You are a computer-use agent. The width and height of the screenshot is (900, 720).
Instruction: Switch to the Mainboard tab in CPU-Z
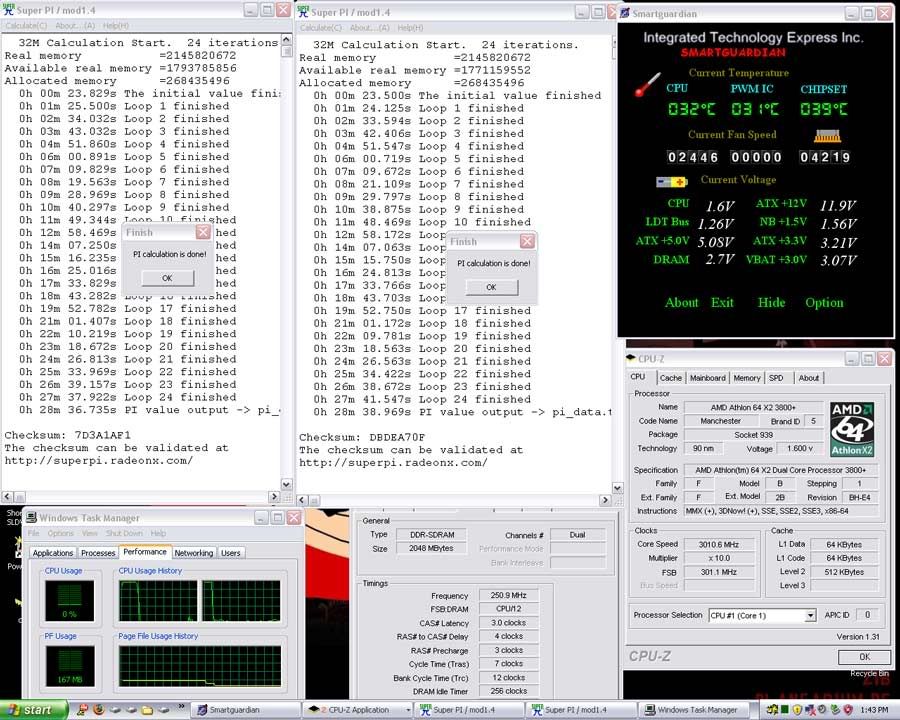click(707, 378)
